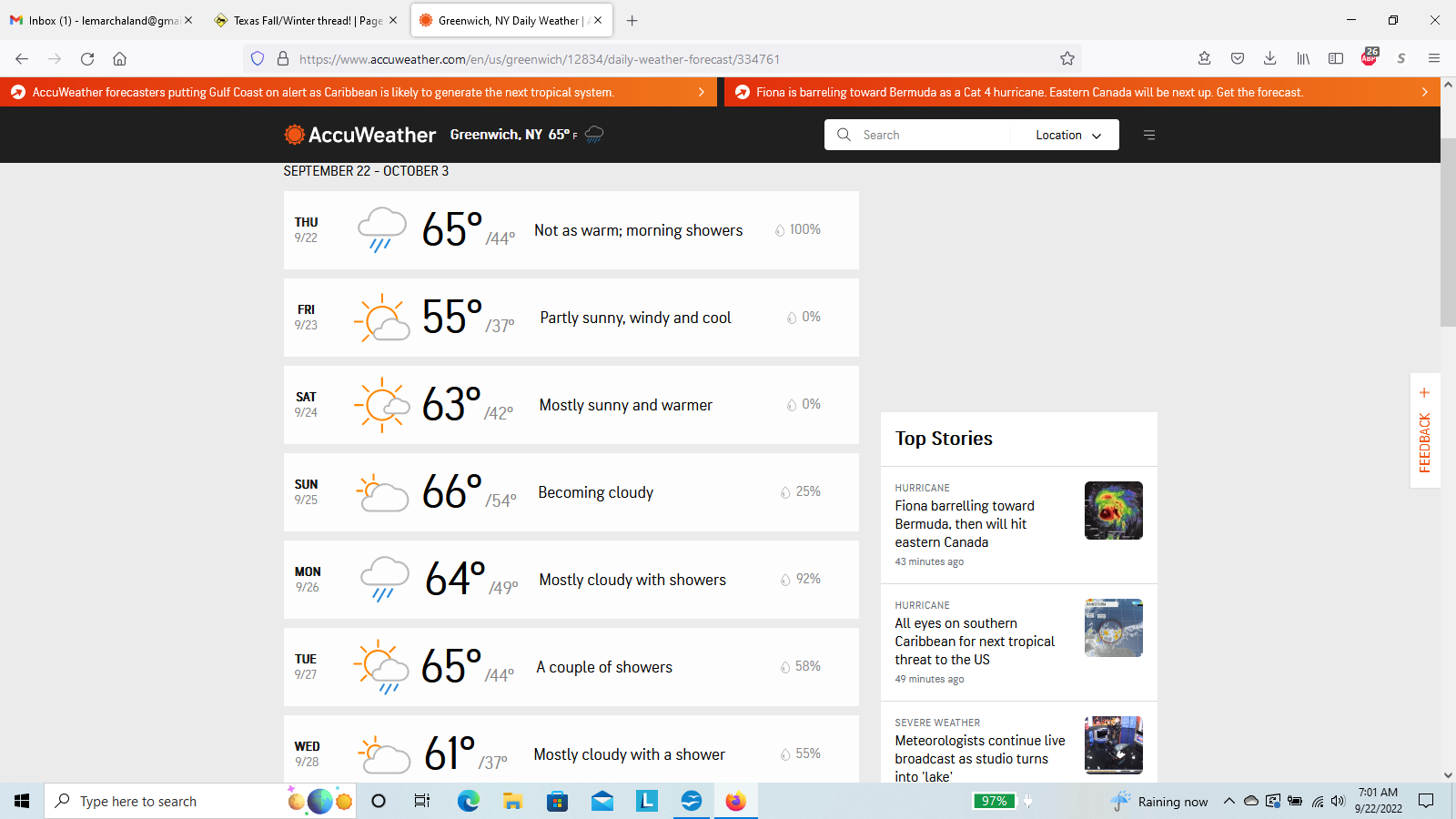Reload the page using the refresh icon
This screenshot has width=1456, height=819.
pos(87,59)
